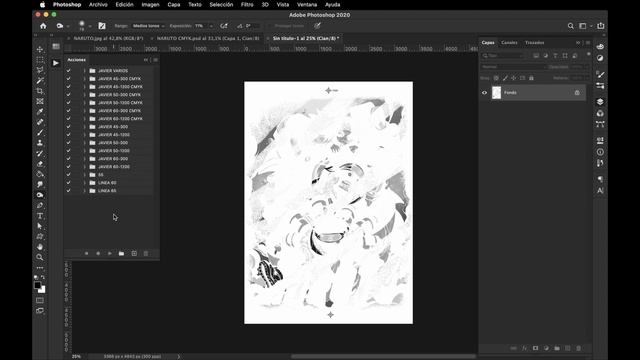Click the Fondo layer lock icon
This screenshot has width=640, height=360.
(x=577, y=93)
